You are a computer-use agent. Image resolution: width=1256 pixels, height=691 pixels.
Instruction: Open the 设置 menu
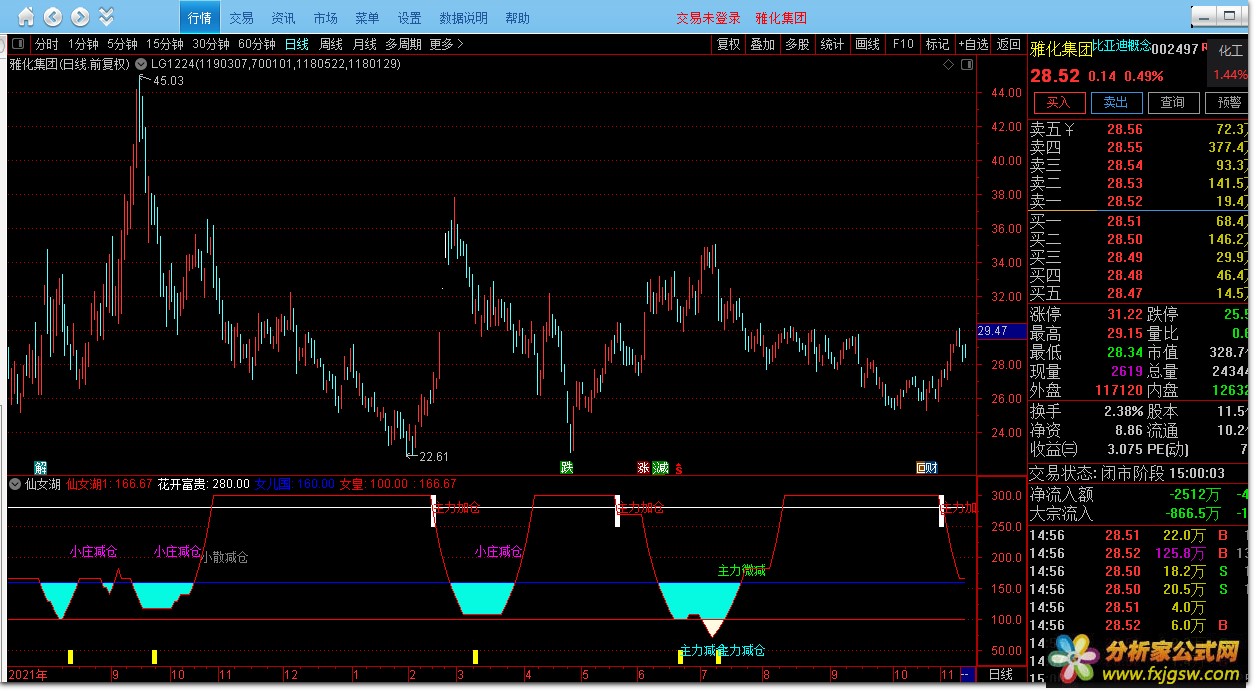click(x=409, y=18)
